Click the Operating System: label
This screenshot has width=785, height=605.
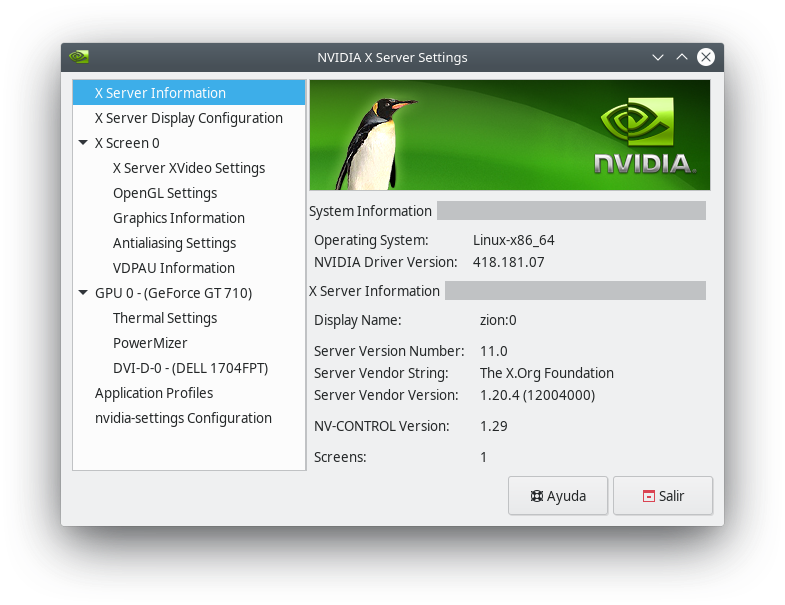click(371, 240)
